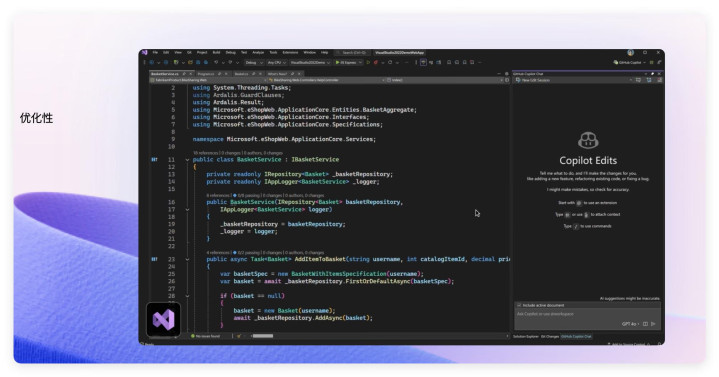Screen dimensions: 719x377
Task: Collapse the AddItemToBasket method at line 23
Action: [x=187, y=259]
